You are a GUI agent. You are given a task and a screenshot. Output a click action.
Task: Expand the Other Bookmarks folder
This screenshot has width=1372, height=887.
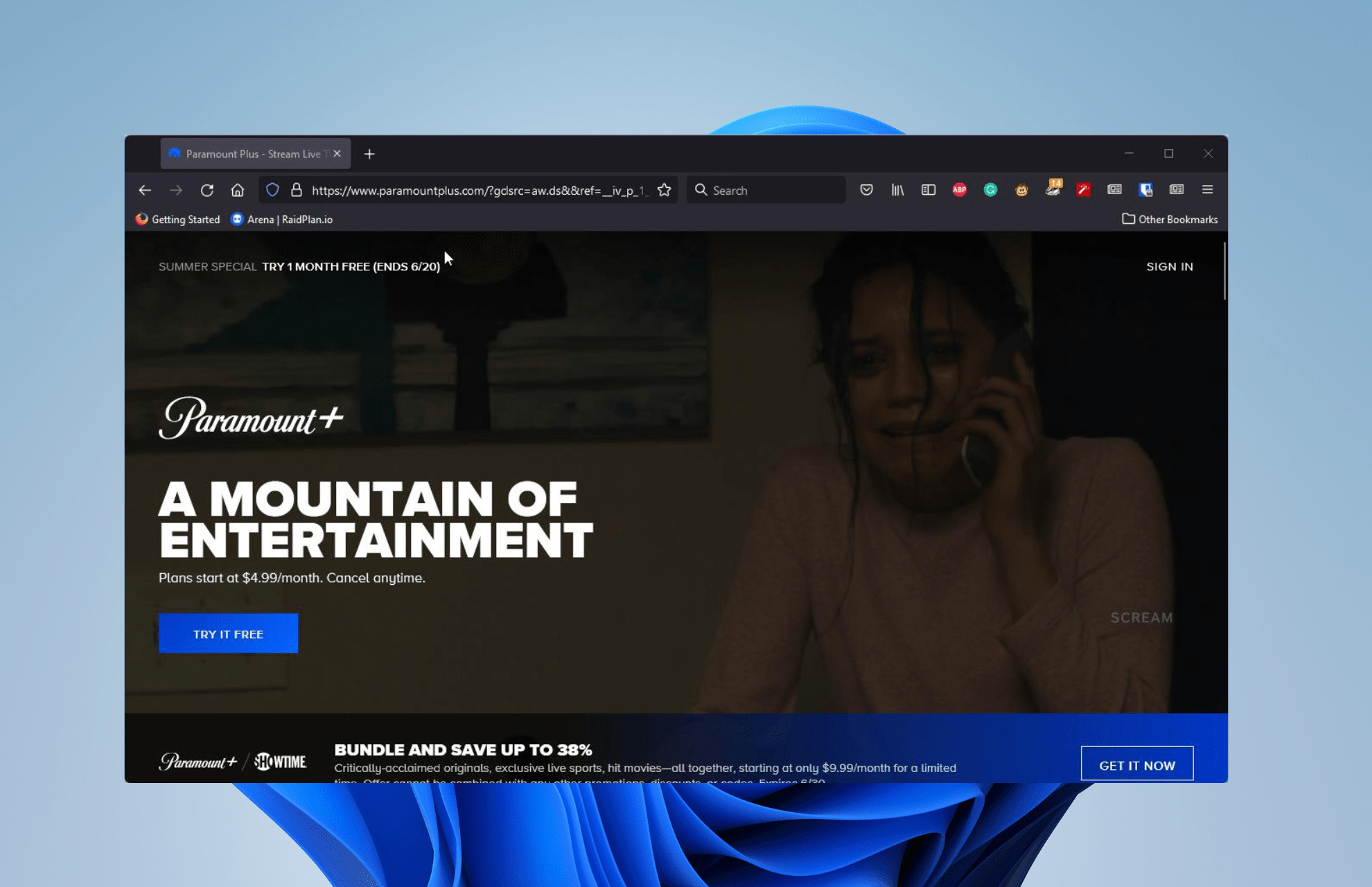1170,219
